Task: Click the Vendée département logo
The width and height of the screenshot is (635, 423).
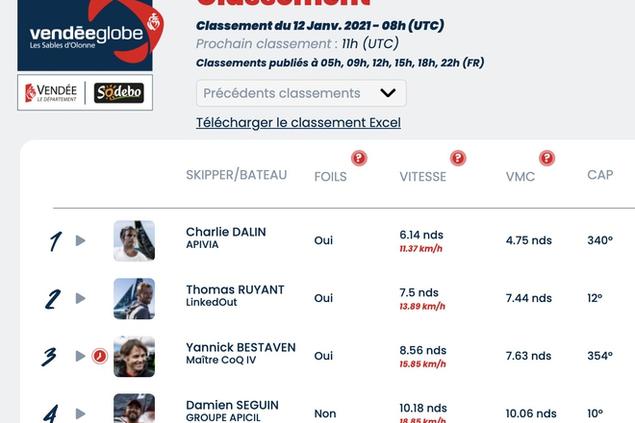Action: (x=51, y=93)
